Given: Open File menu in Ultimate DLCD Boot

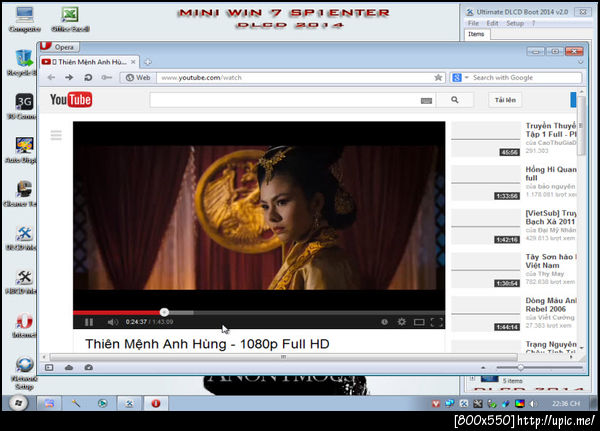Looking at the screenshot, I should click(473, 23).
